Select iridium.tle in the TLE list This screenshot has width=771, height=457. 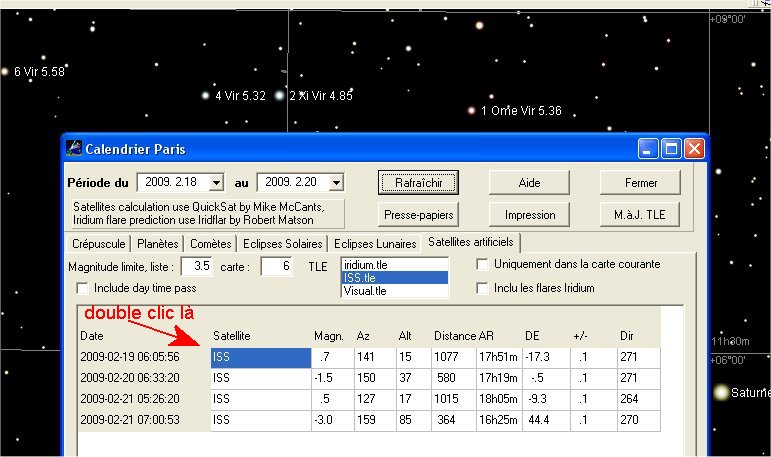point(394,265)
